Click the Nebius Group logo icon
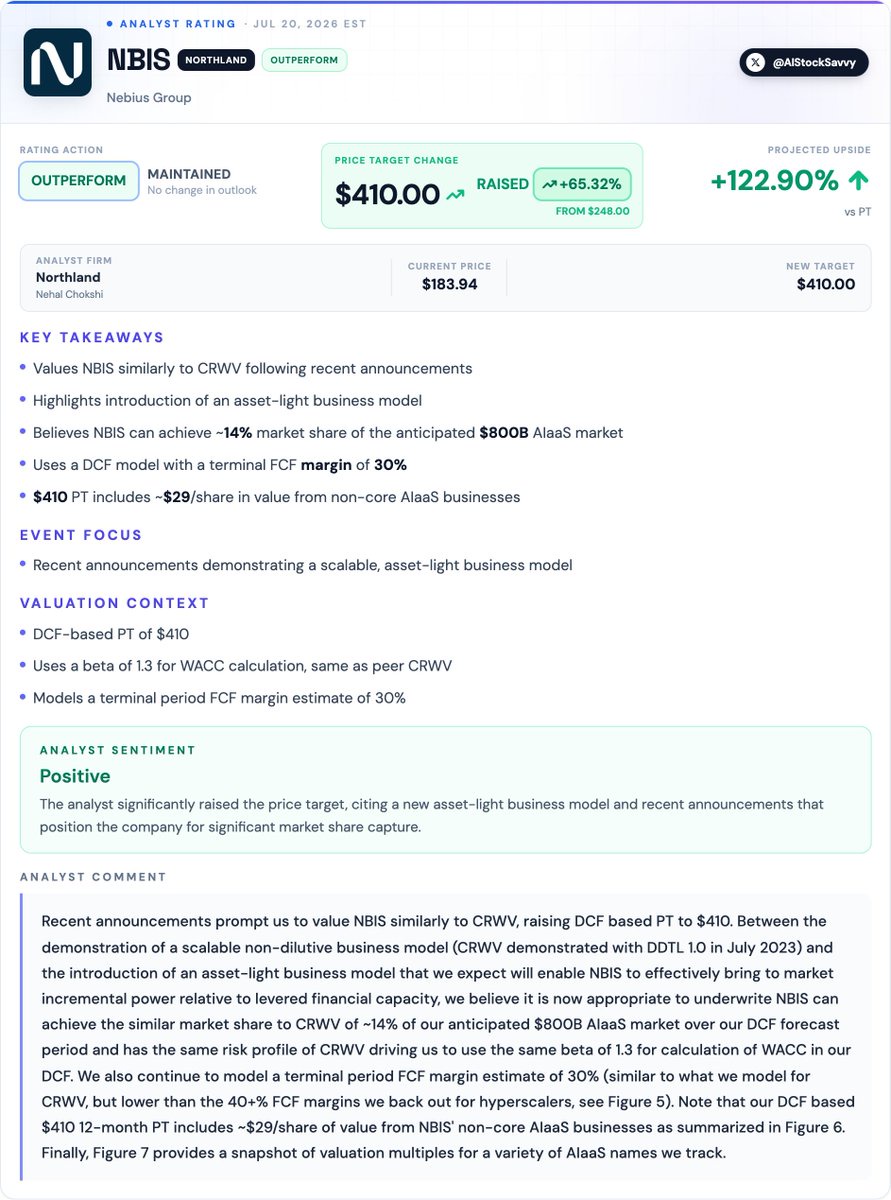The image size is (891, 1200). pos(57,62)
